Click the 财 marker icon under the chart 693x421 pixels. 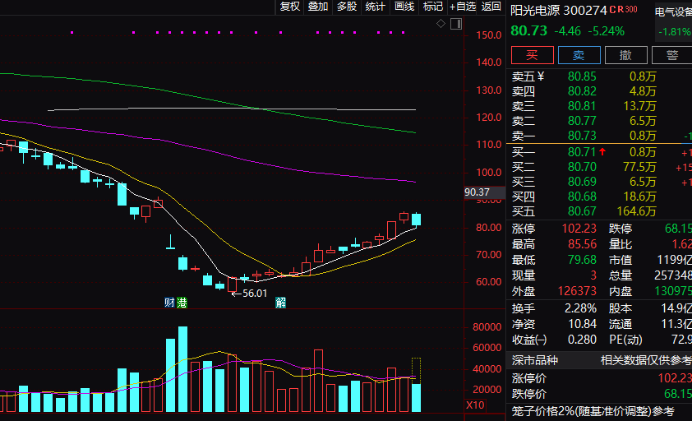point(169,303)
